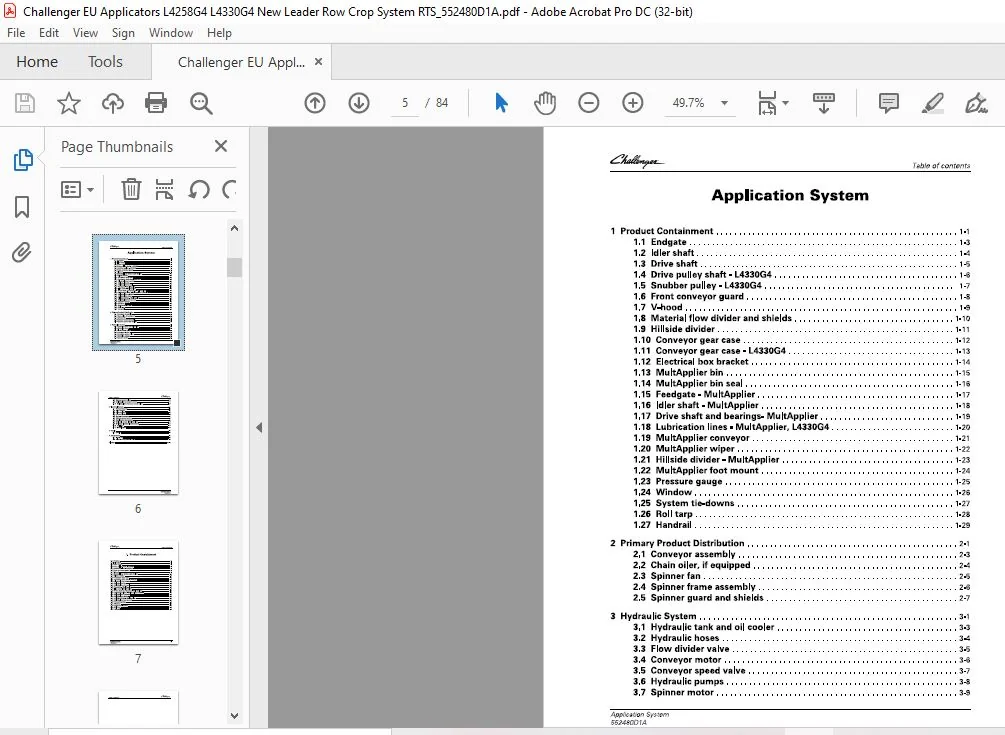Screen dimensions: 1005x735
Task: Switch to the Tools tab
Action: click(105, 62)
